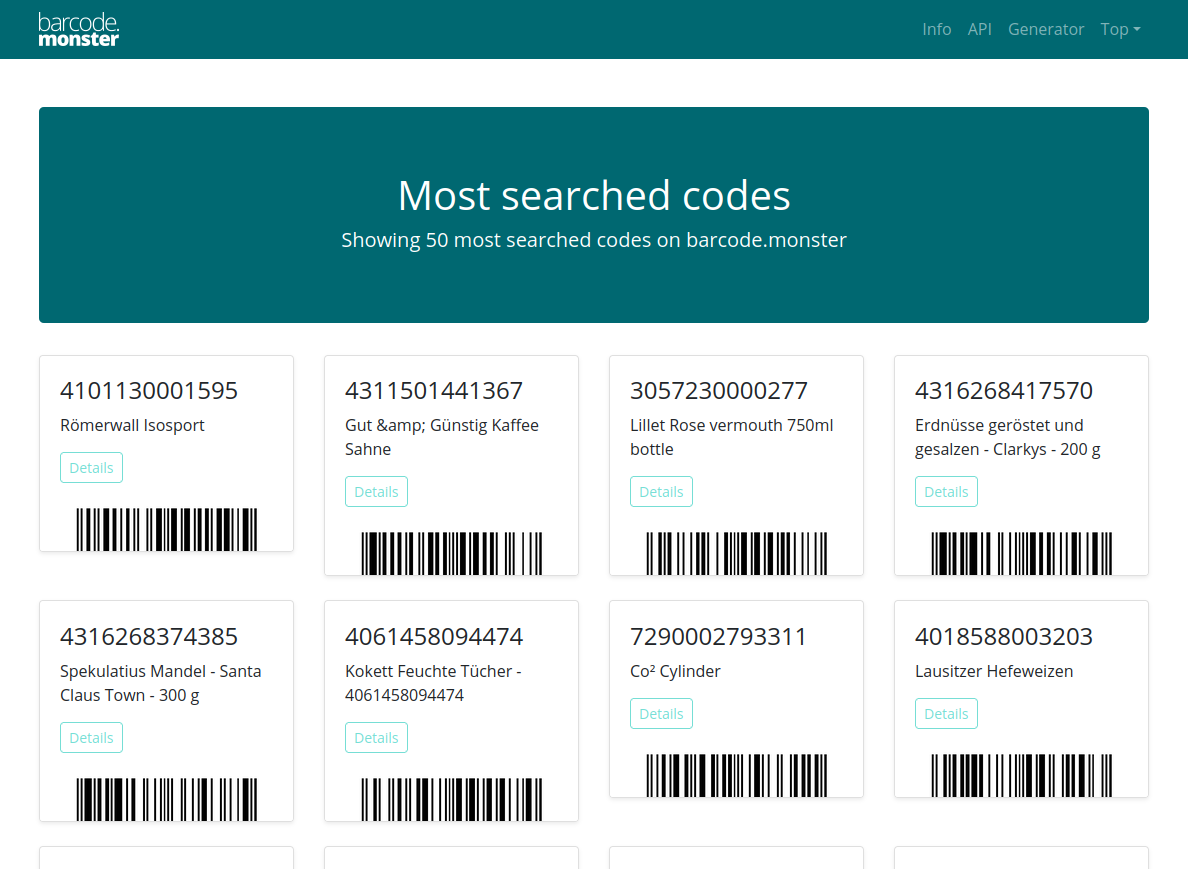The image size is (1188, 869).
Task: Open Details for Co² Cylinder
Action: click(x=661, y=714)
